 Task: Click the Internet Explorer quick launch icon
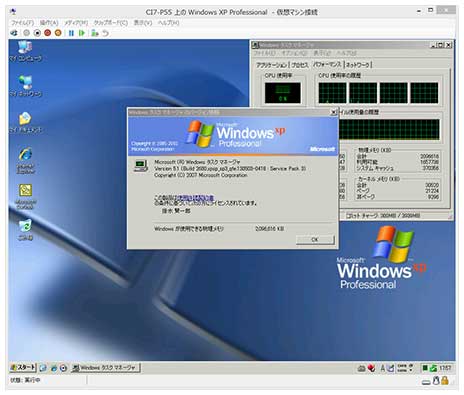(x=54, y=368)
